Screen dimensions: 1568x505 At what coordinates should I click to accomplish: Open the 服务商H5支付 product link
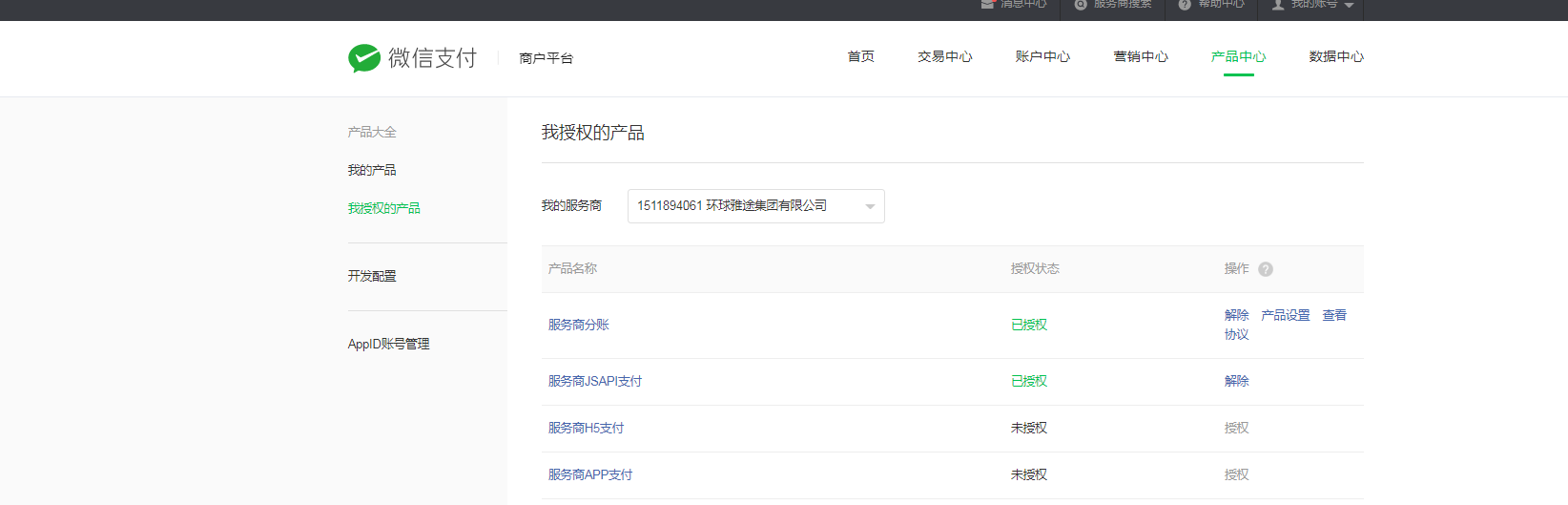(x=586, y=428)
